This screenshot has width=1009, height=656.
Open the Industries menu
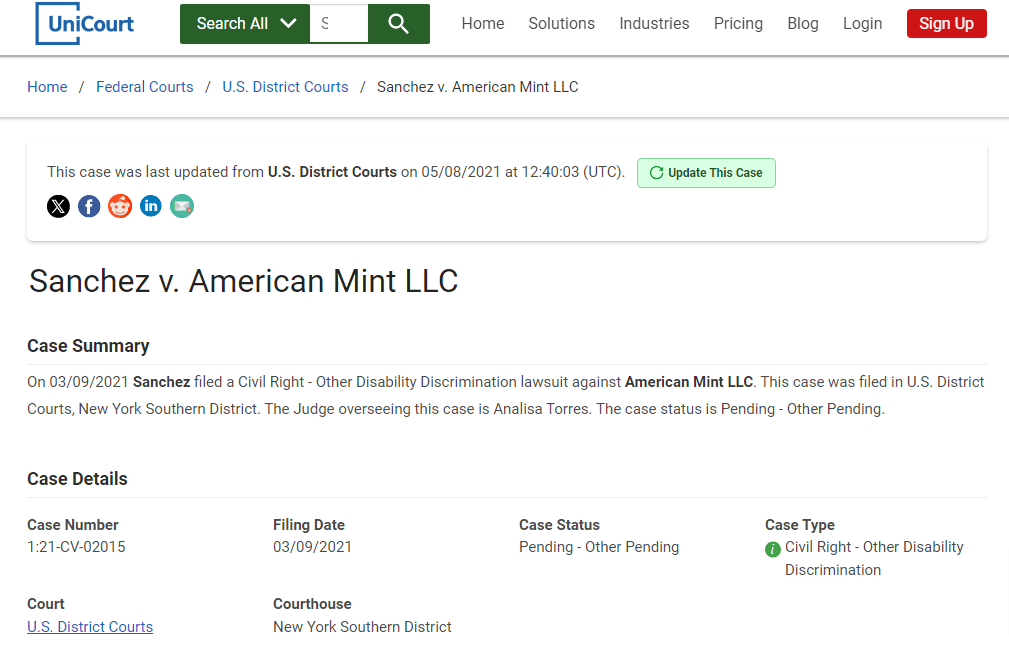click(x=654, y=24)
